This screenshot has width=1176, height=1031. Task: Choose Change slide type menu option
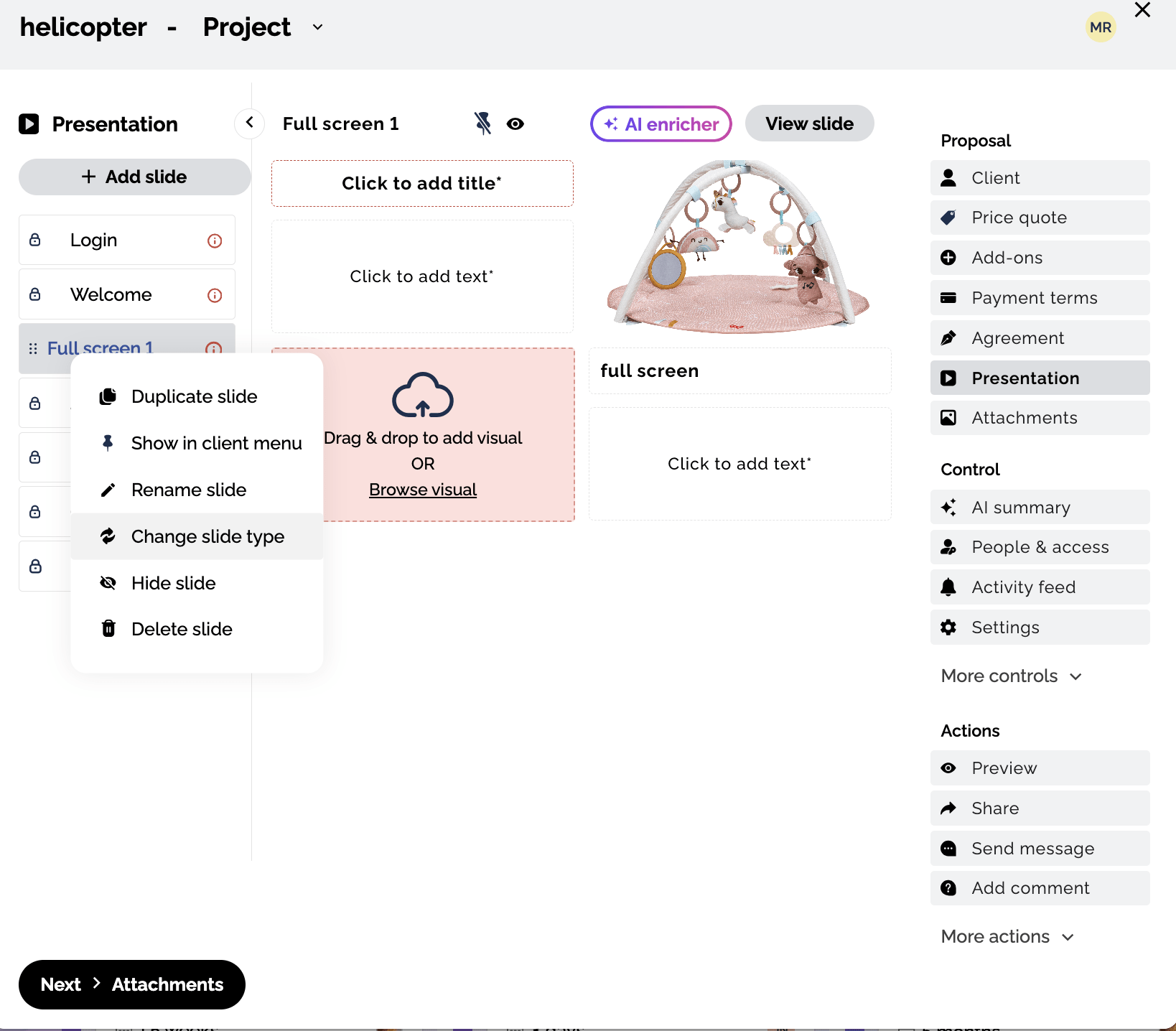coord(207,536)
